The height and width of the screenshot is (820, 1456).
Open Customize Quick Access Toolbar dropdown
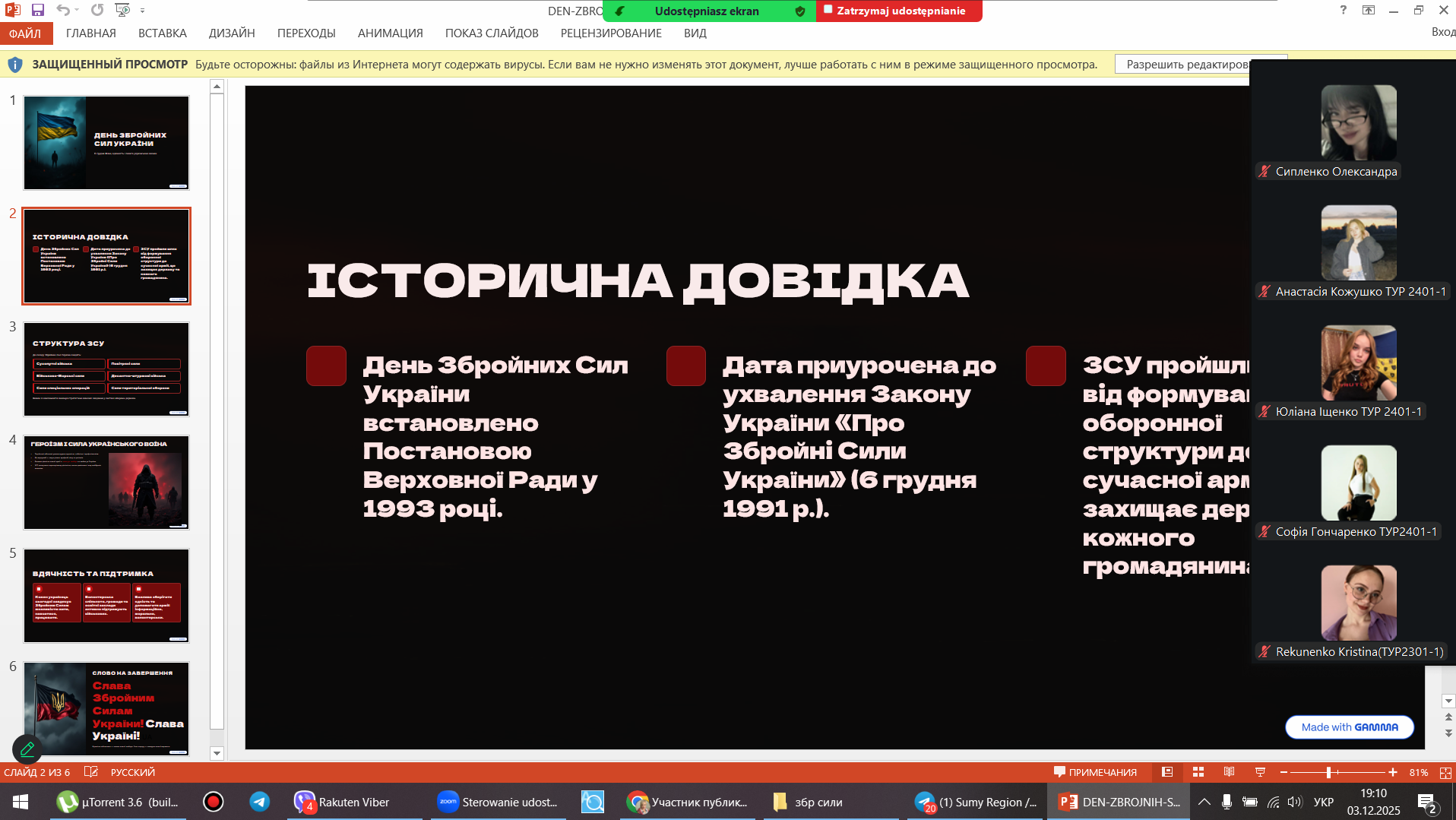[143, 11]
